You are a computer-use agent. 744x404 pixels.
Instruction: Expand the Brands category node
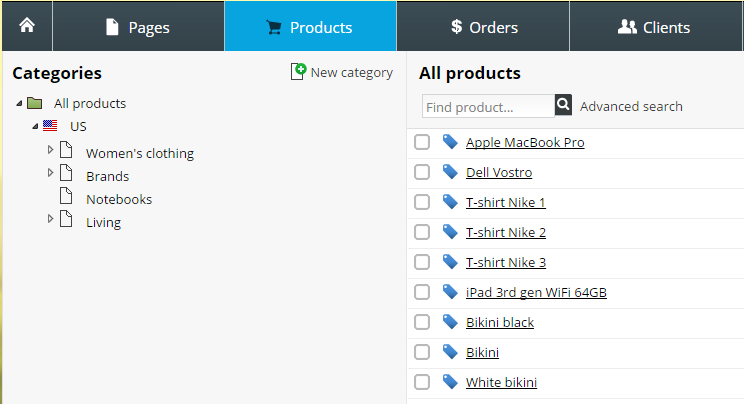[x=50, y=172]
